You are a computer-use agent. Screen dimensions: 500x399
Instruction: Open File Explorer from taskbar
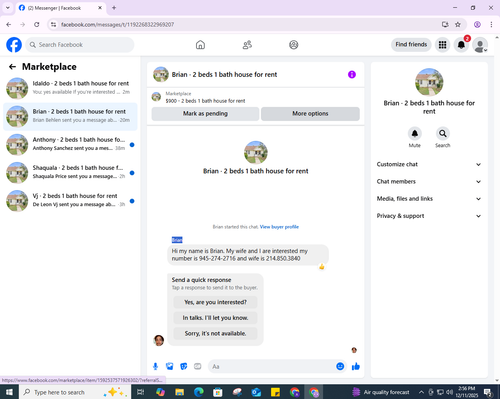pos(179,392)
